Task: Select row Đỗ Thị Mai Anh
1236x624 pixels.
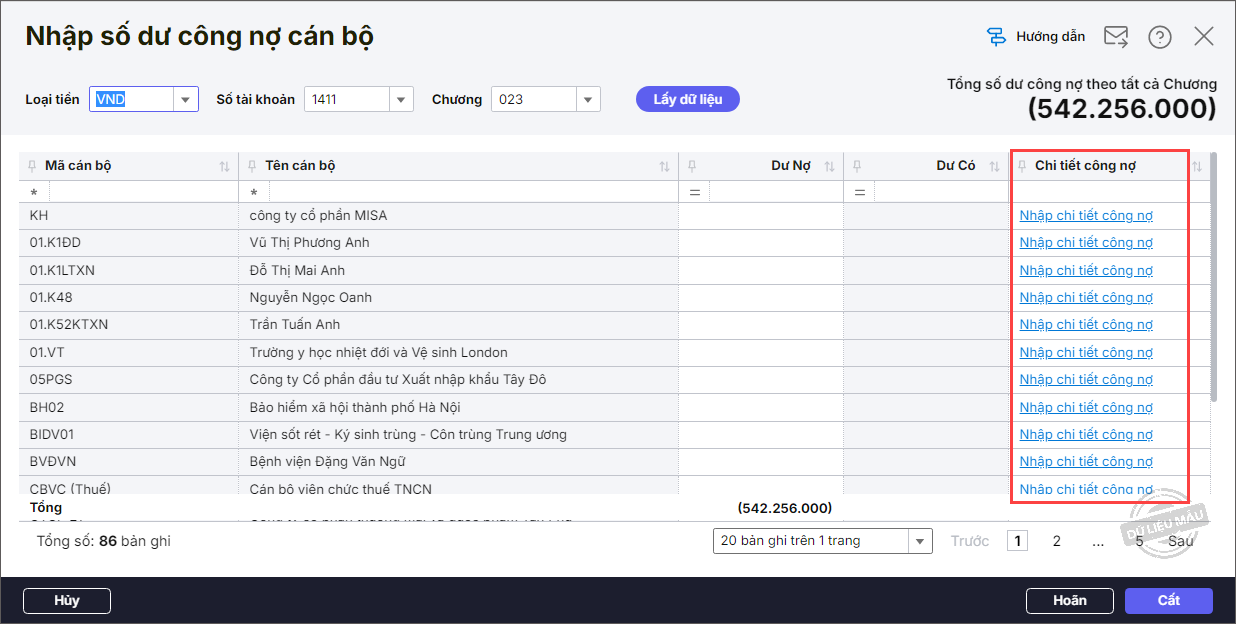Action: coord(614,270)
